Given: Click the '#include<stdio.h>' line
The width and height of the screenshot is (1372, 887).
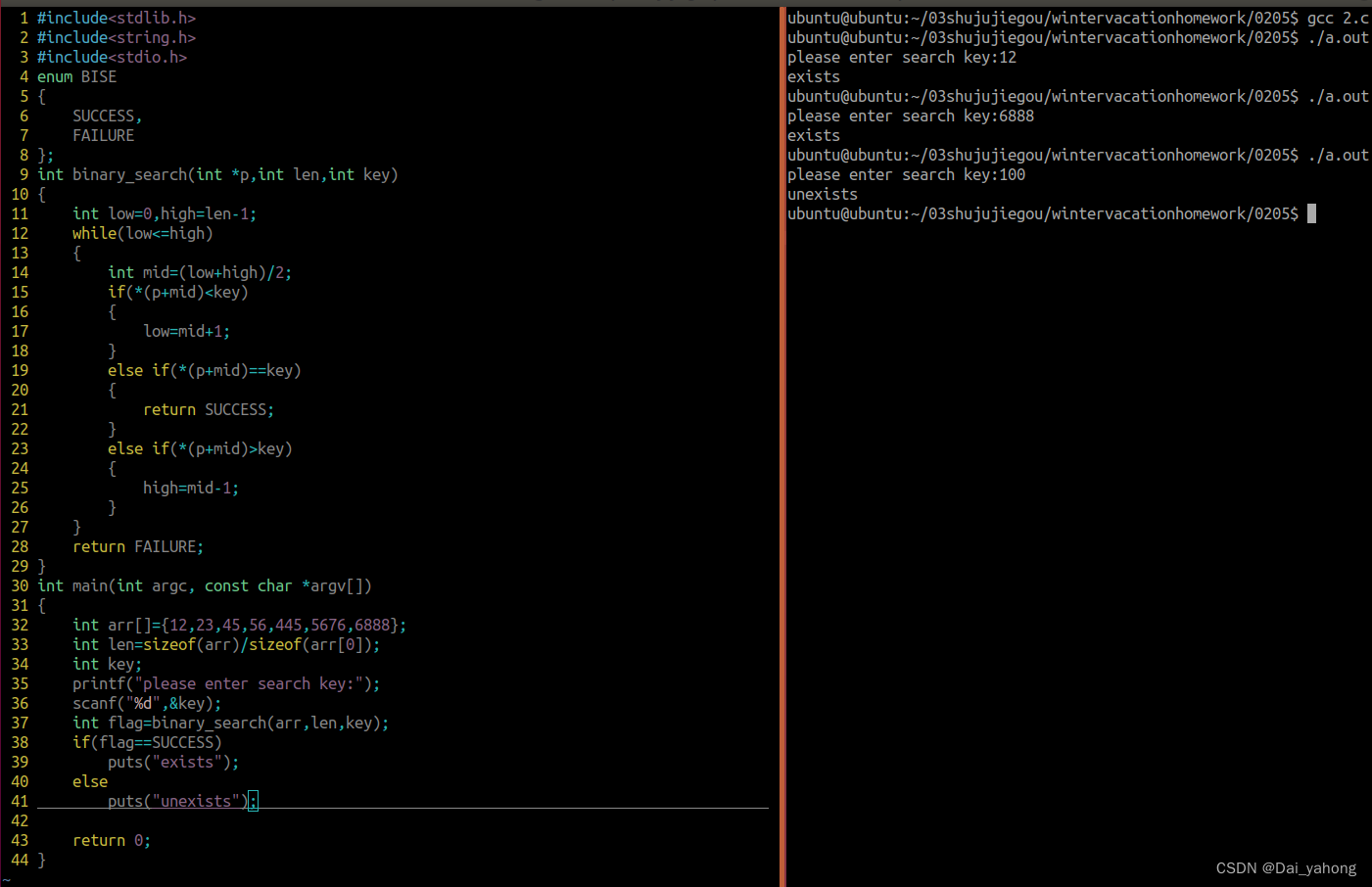Looking at the screenshot, I should click(112, 57).
